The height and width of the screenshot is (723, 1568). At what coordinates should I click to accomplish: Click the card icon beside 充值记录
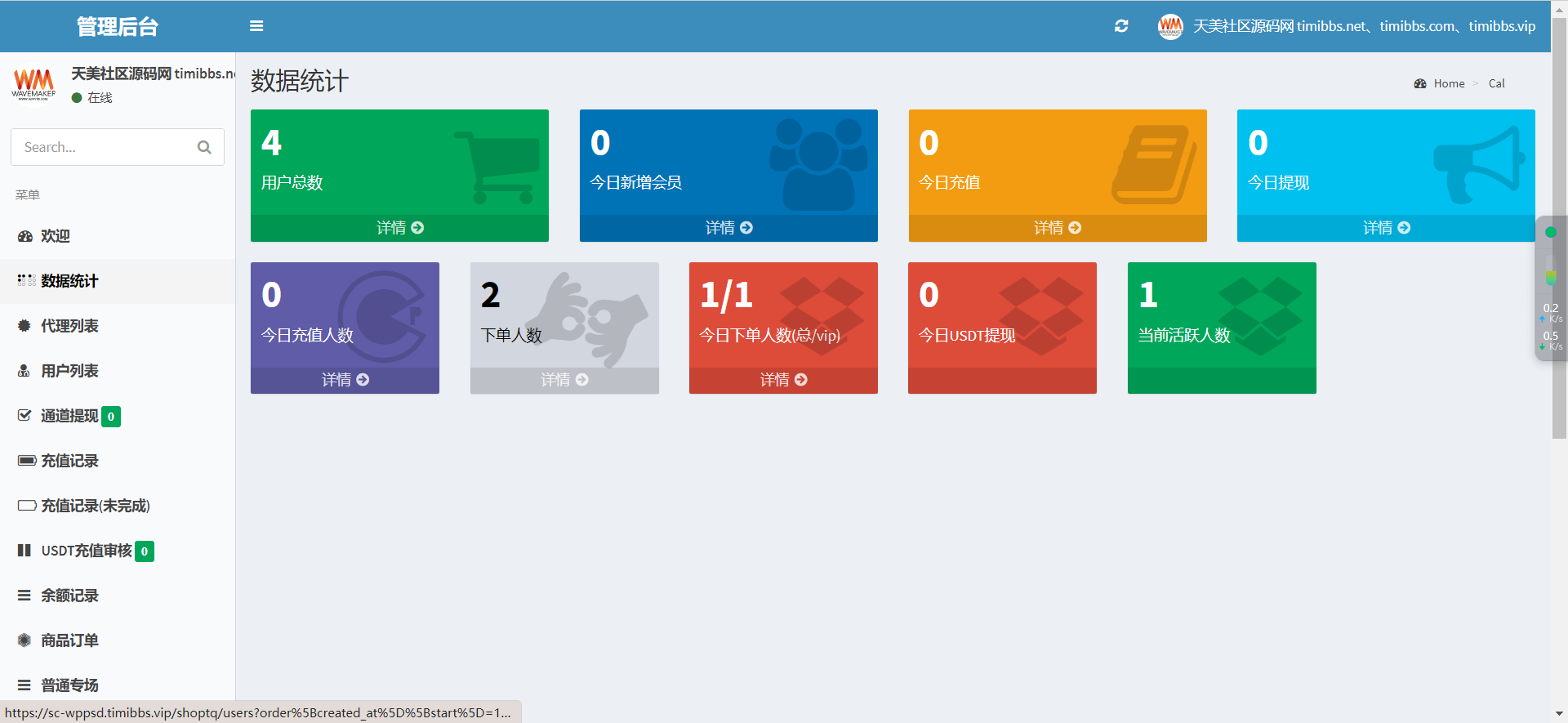coord(27,461)
